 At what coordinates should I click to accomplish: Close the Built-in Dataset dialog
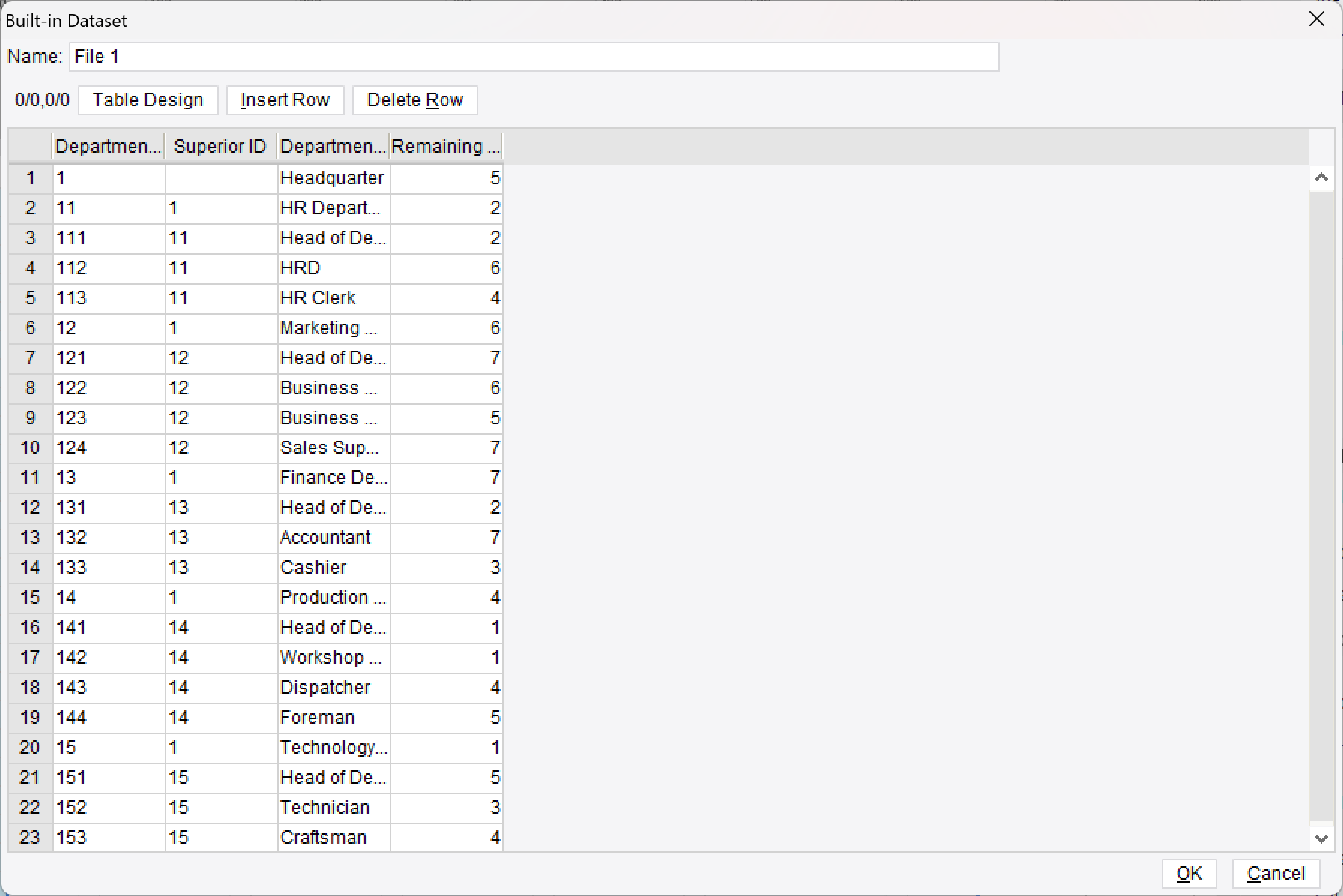[x=1316, y=19]
